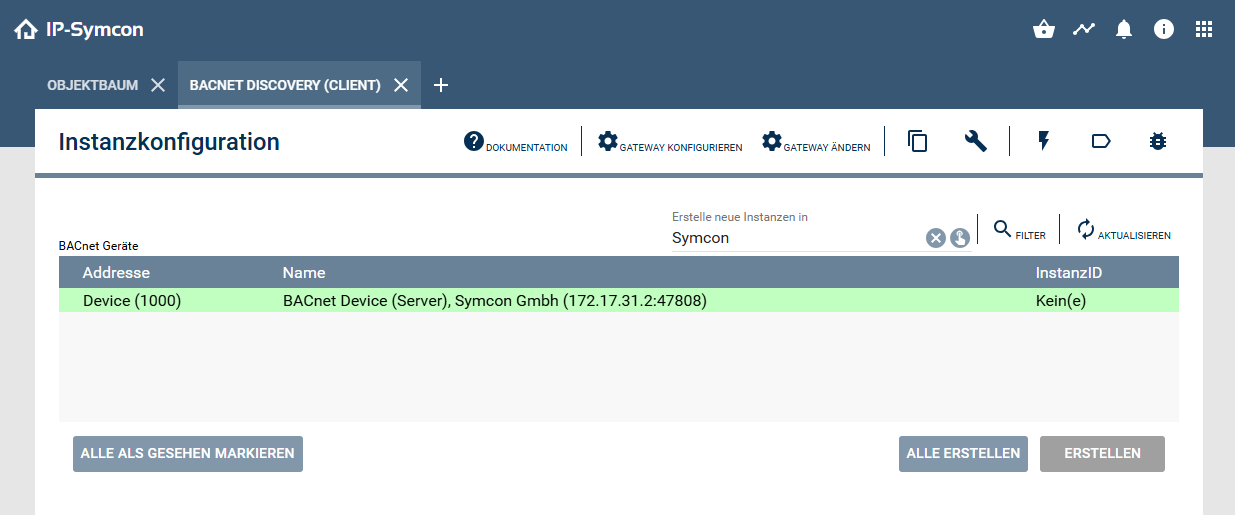
Task: Open the apps grid menu
Action: click(1204, 30)
